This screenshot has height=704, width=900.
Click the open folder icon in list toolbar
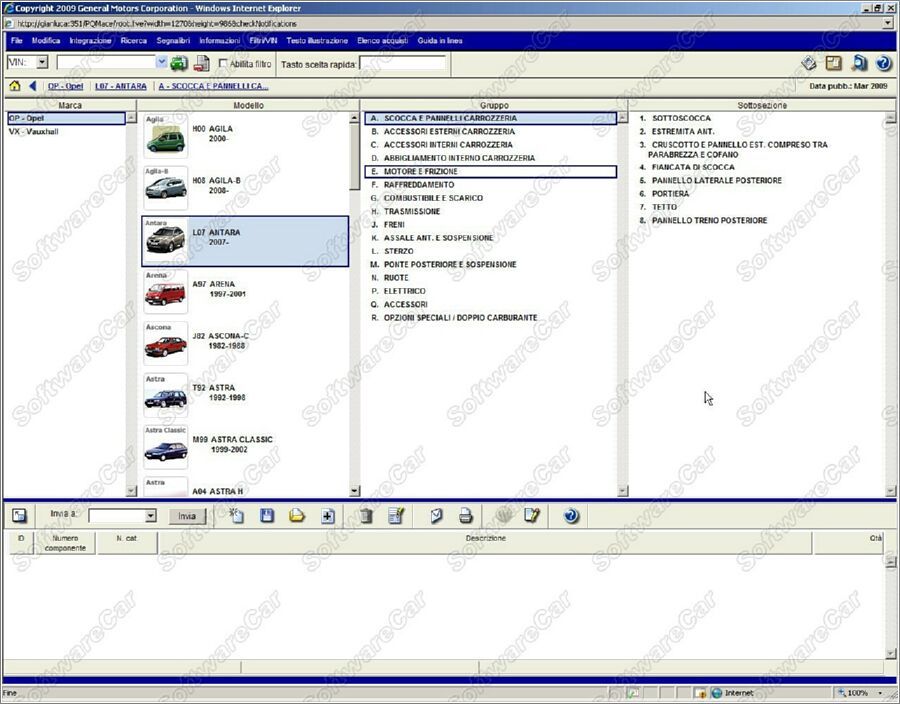(297, 516)
